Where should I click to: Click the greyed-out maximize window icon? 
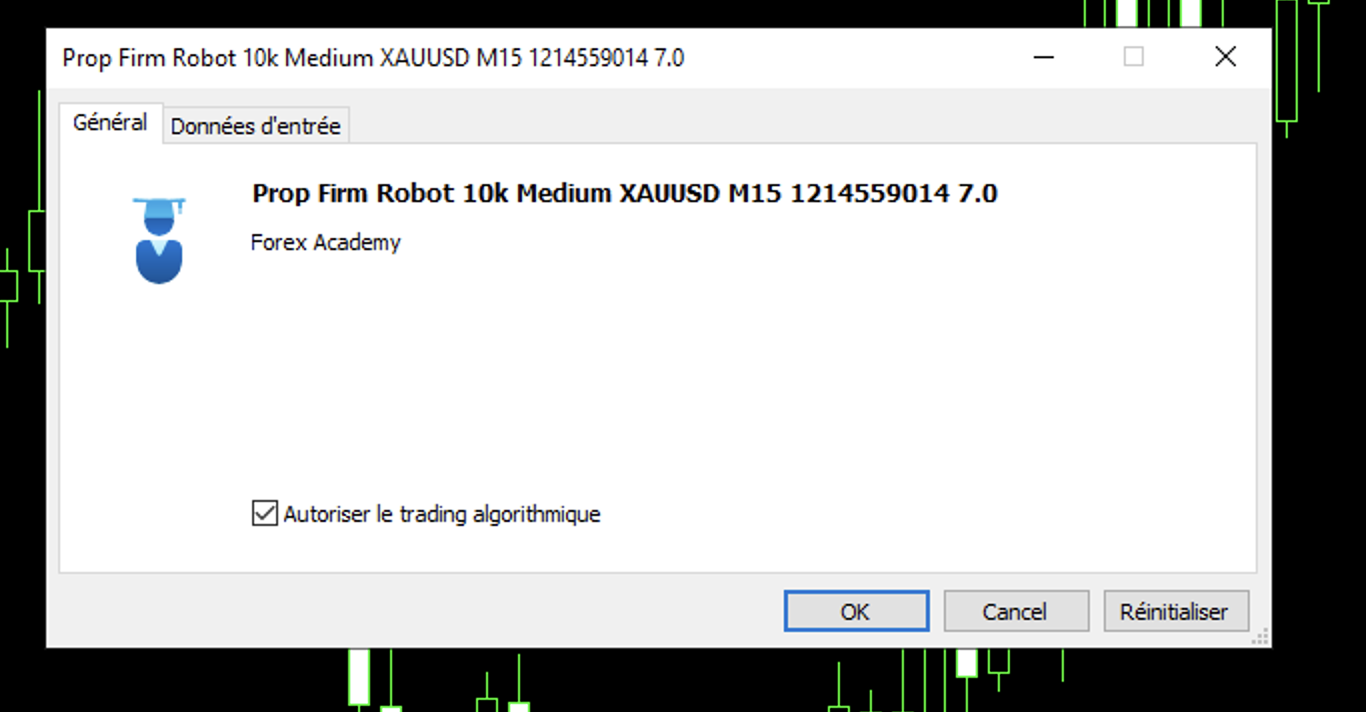pyautogui.click(x=1133, y=57)
